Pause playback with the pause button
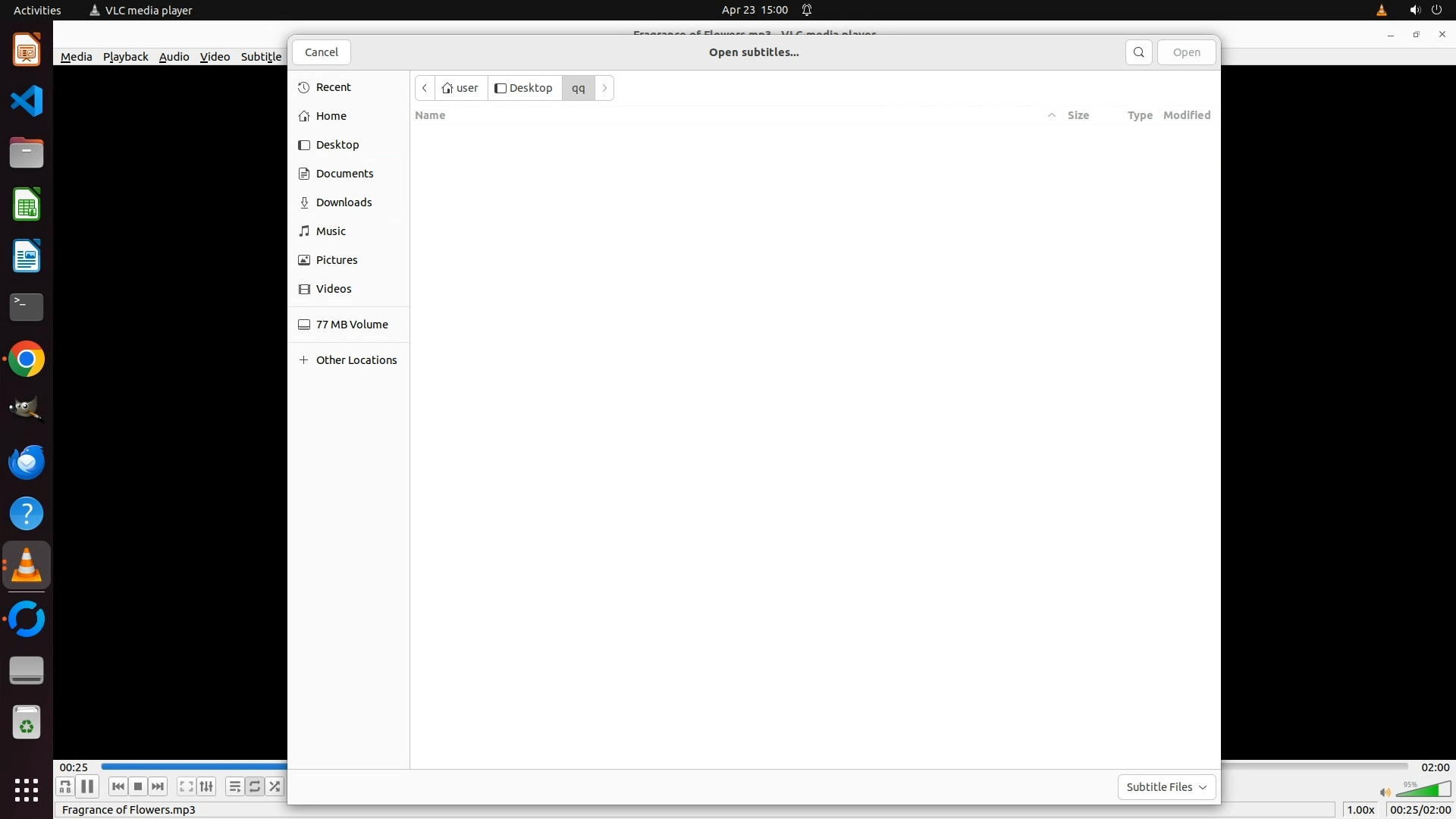The width and height of the screenshot is (1456, 819). (87, 786)
